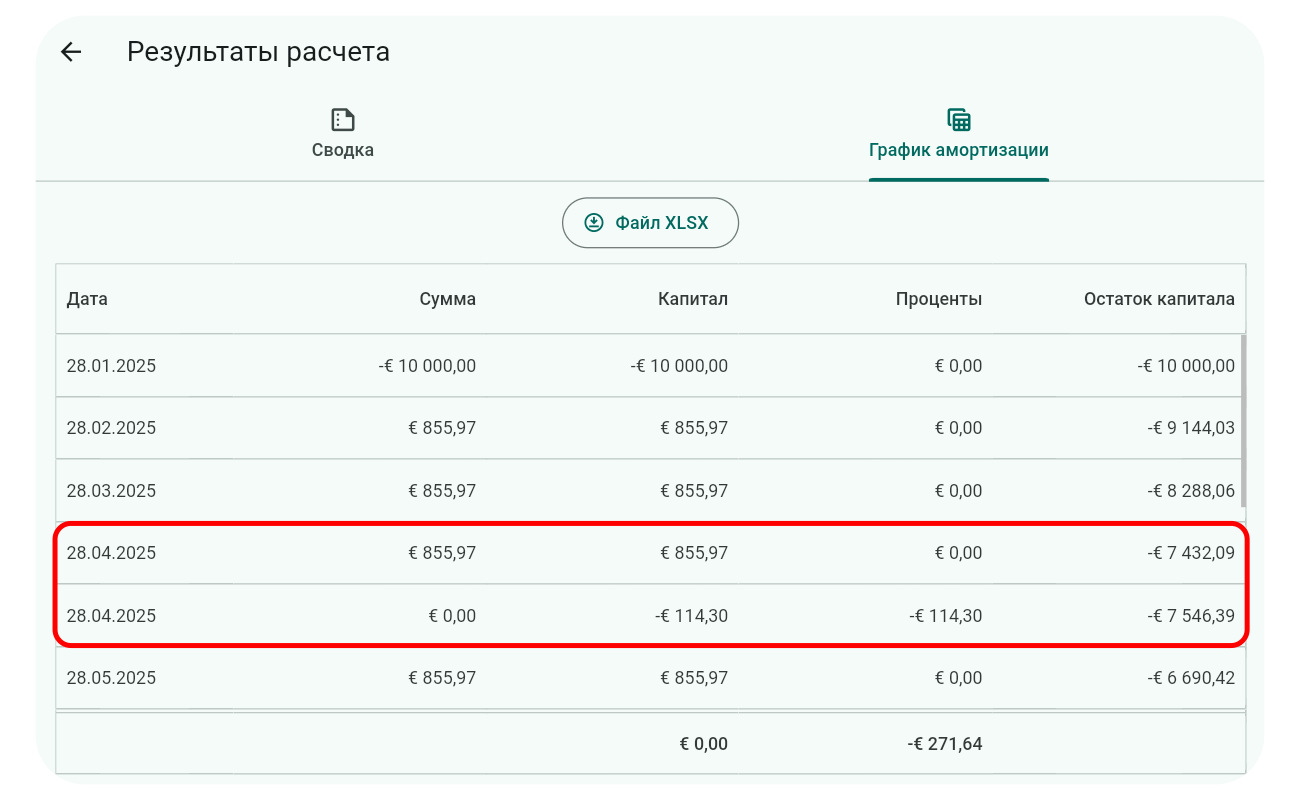Go back using the arrow icon
This screenshot has height=800, width=1300.
[x=70, y=52]
